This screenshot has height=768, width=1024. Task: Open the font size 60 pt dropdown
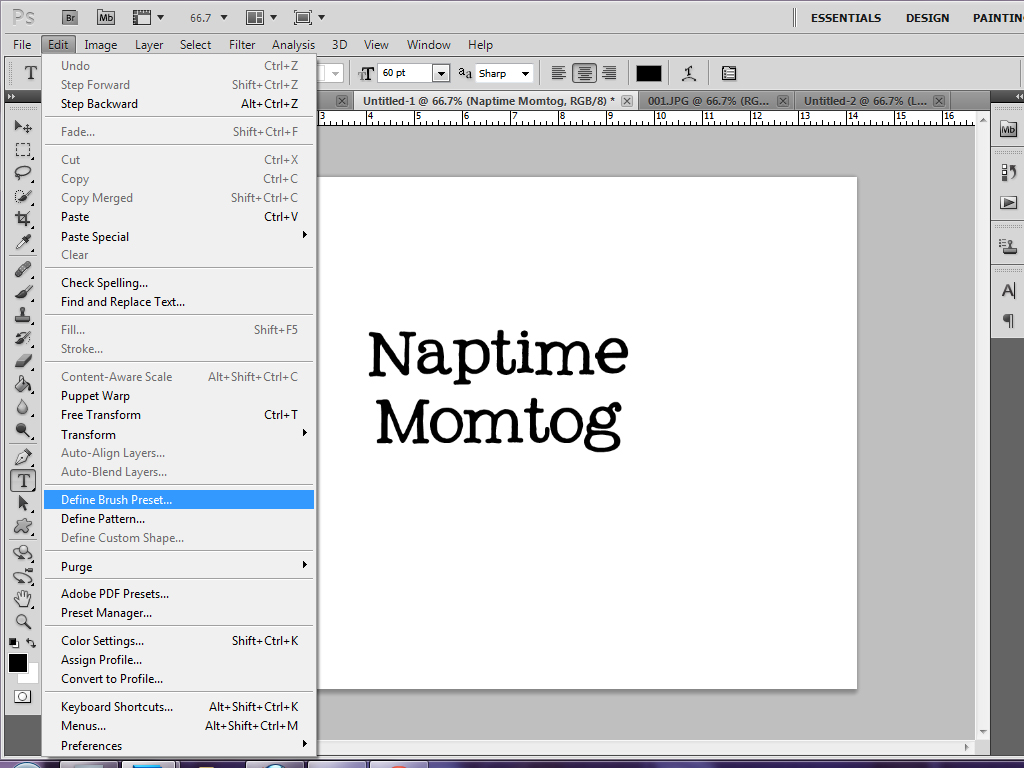[441, 73]
